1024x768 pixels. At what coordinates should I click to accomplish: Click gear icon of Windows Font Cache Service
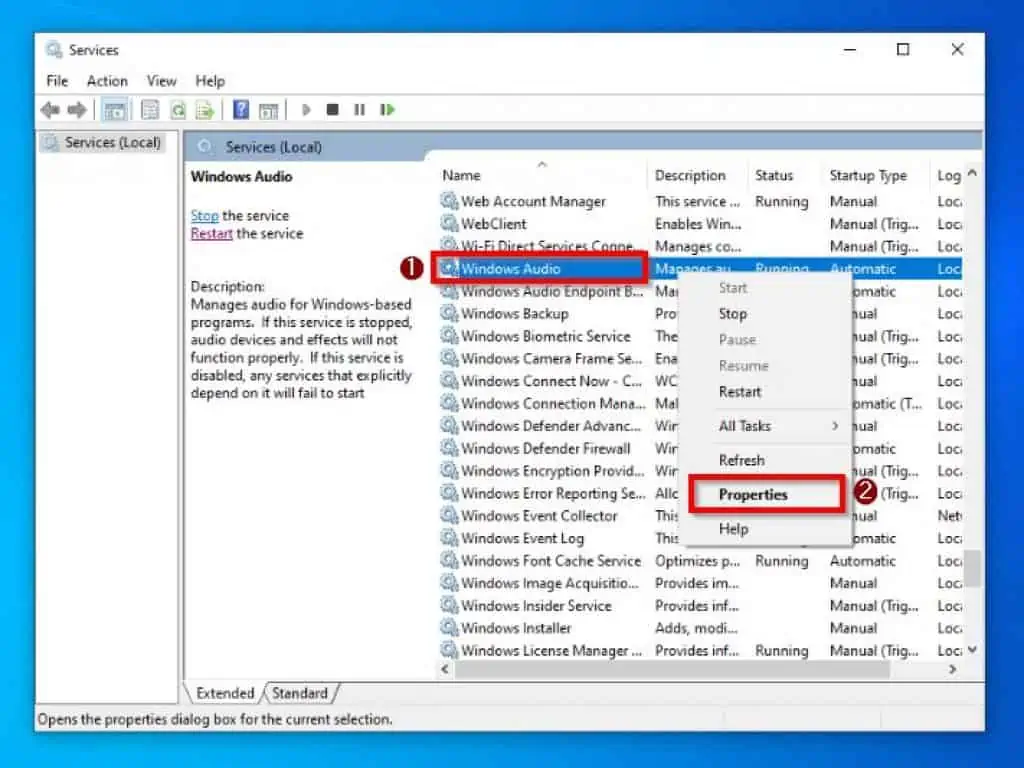point(449,560)
